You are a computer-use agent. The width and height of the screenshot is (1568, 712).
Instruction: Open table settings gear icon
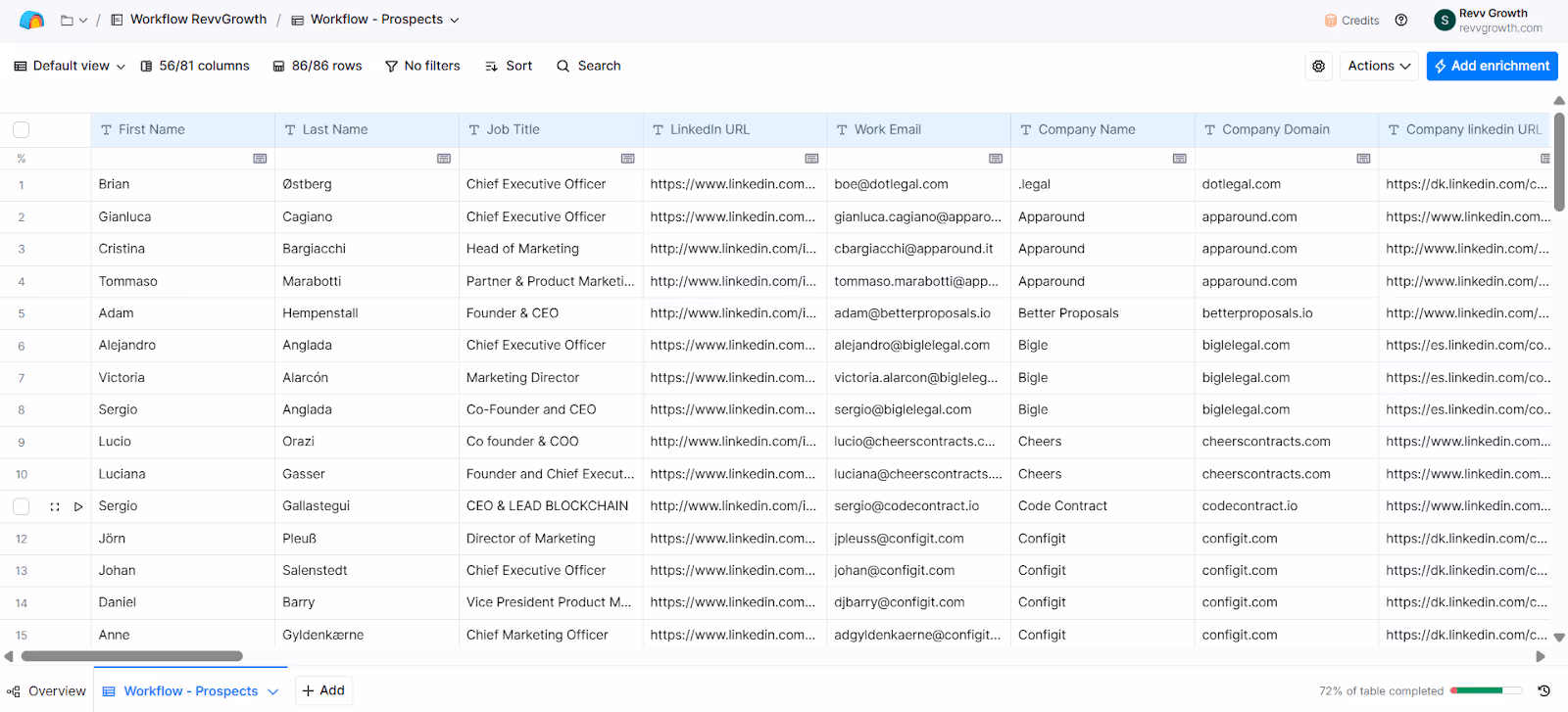(x=1319, y=66)
